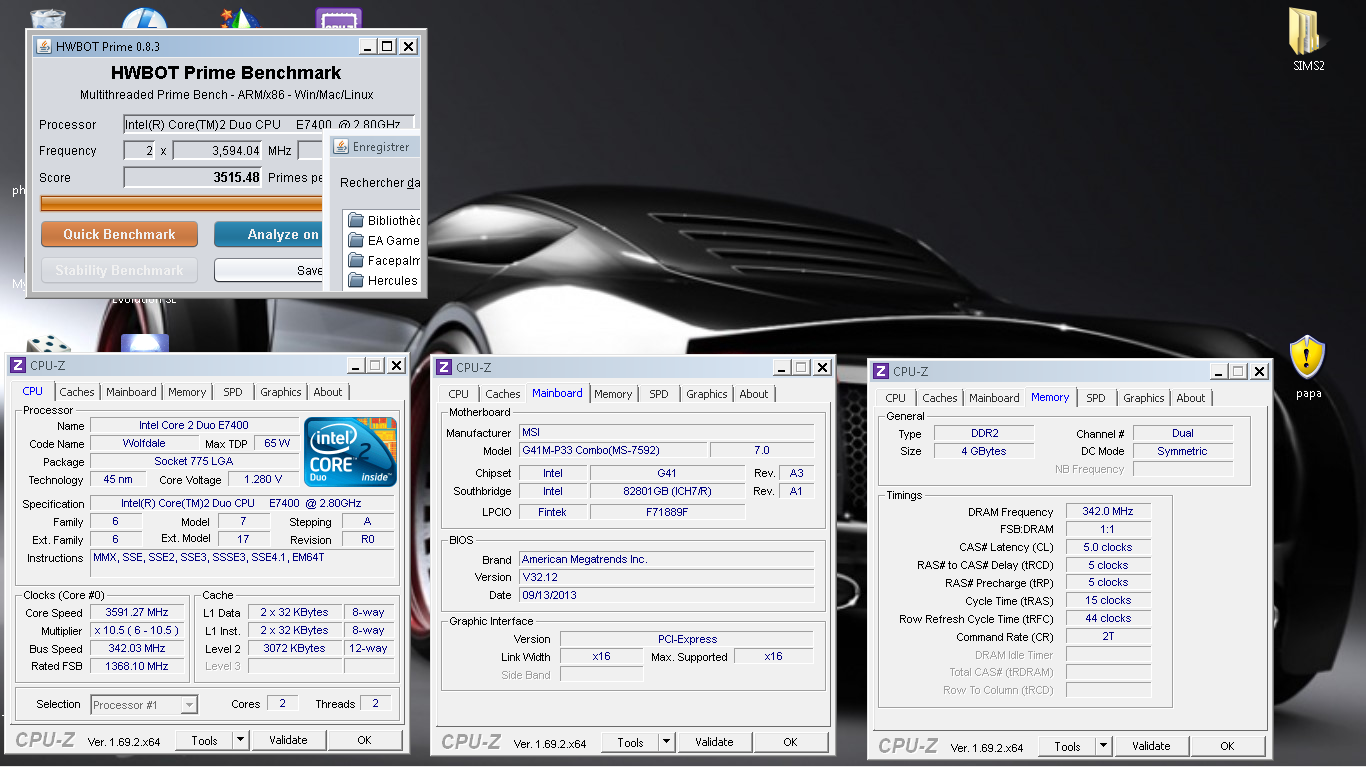Select the dice desktop icon

tap(47, 345)
